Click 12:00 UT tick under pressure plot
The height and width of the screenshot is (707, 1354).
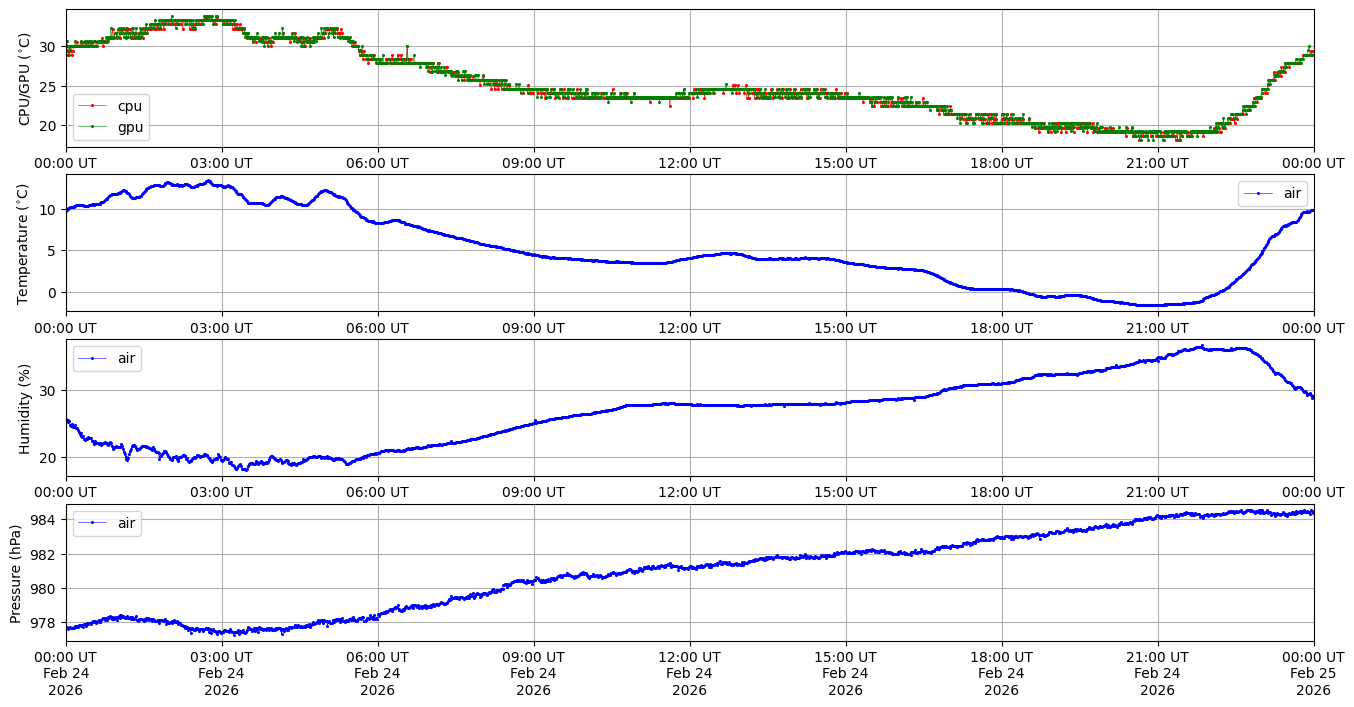click(689, 657)
